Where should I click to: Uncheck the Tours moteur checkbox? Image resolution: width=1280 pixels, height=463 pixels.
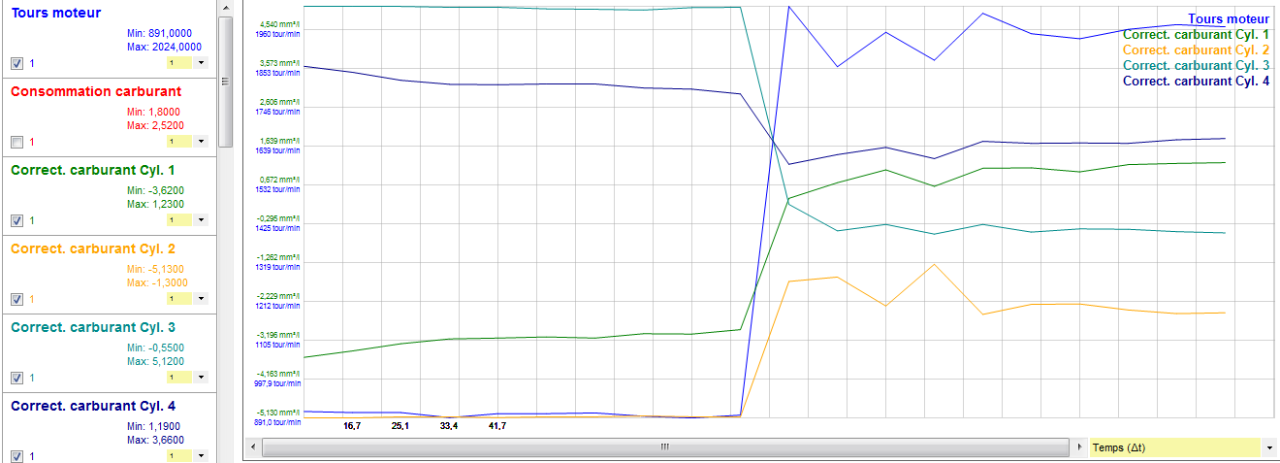[x=16, y=63]
